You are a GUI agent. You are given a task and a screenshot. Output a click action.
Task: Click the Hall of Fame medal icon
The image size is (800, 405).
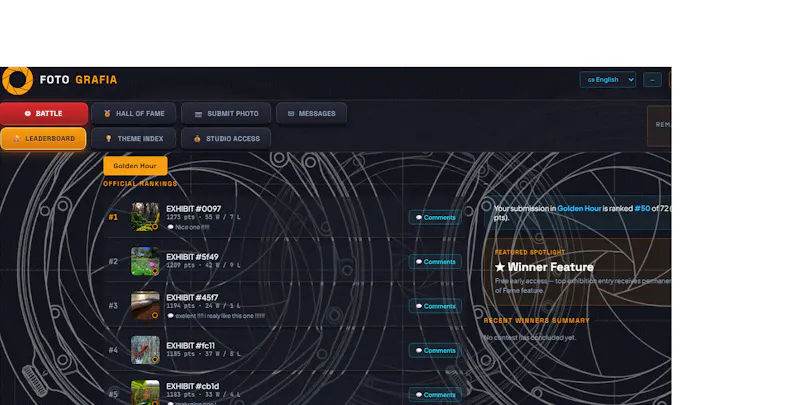tap(107, 114)
